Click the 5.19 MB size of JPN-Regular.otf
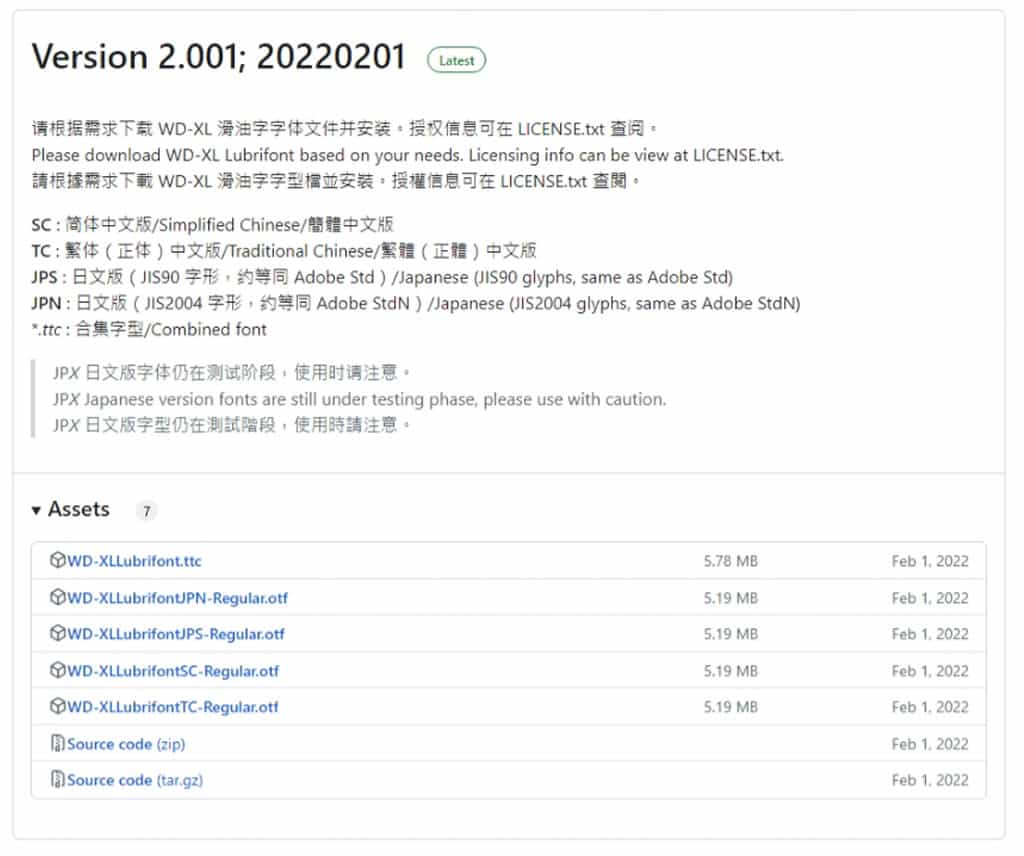 click(731, 598)
